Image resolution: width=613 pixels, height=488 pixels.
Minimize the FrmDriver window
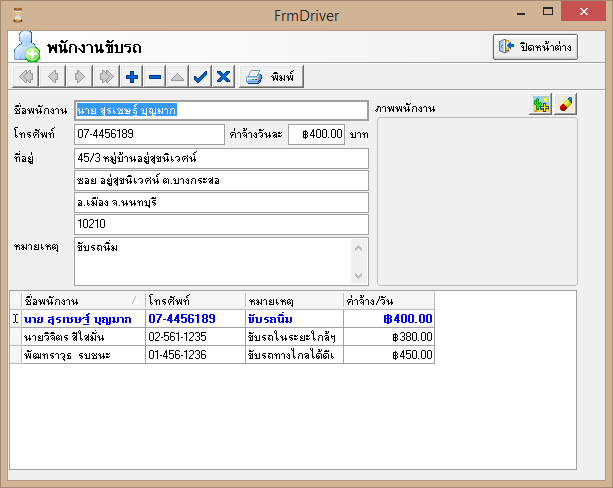click(x=521, y=13)
